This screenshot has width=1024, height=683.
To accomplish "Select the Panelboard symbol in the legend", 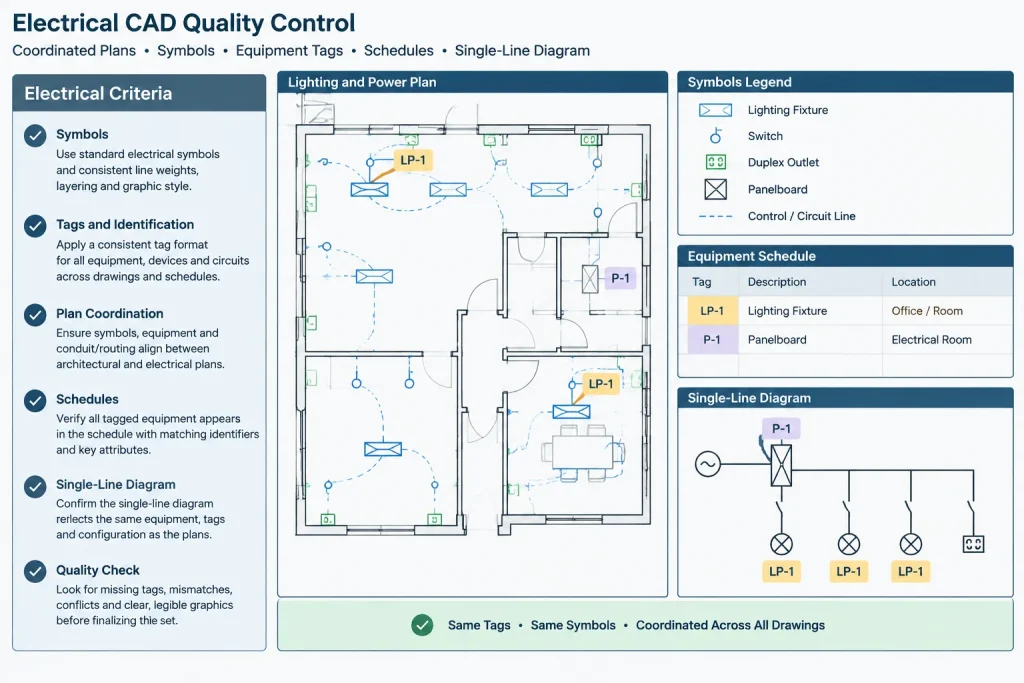I will pyautogui.click(x=716, y=189).
